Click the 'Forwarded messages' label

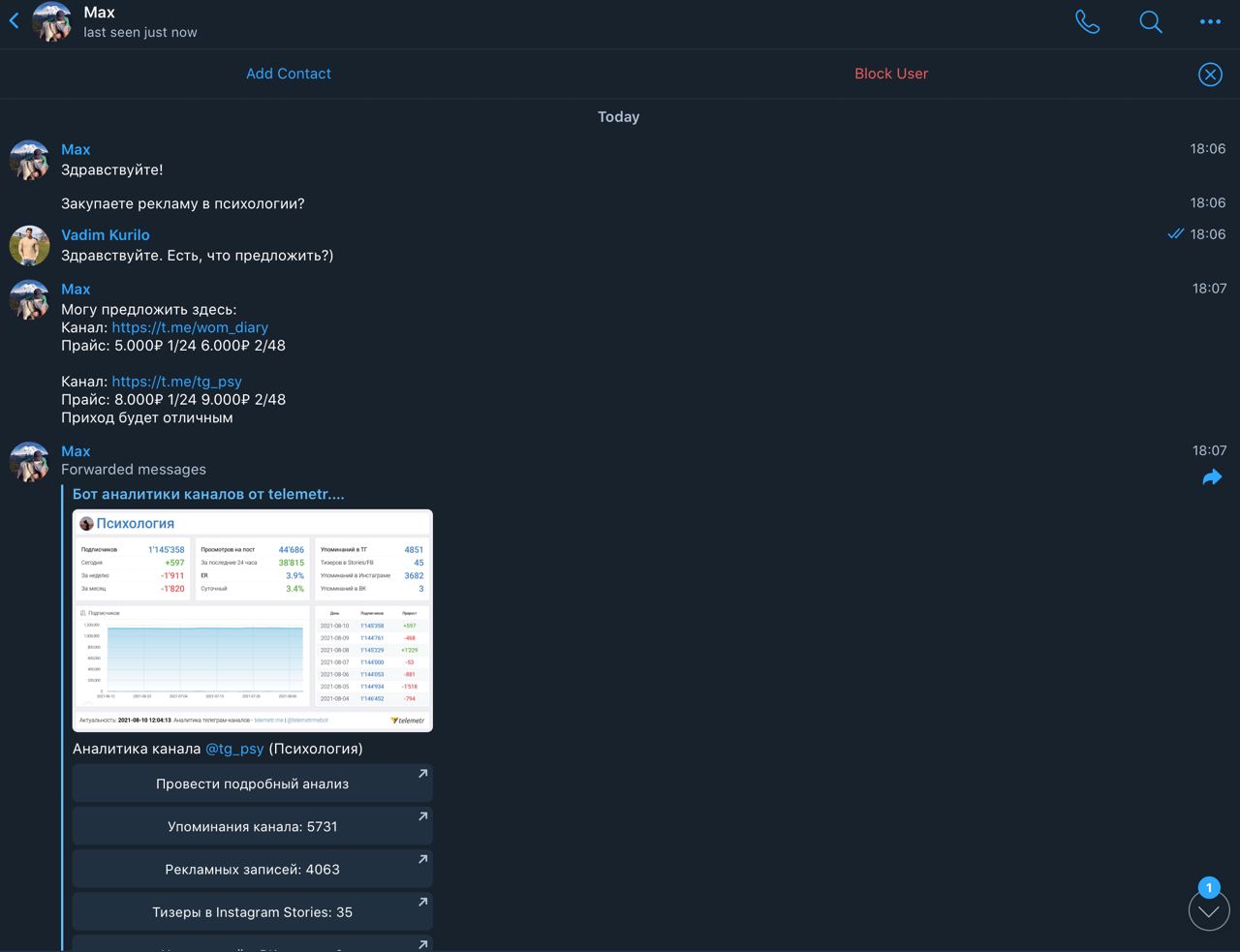pyautogui.click(x=134, y=469)
